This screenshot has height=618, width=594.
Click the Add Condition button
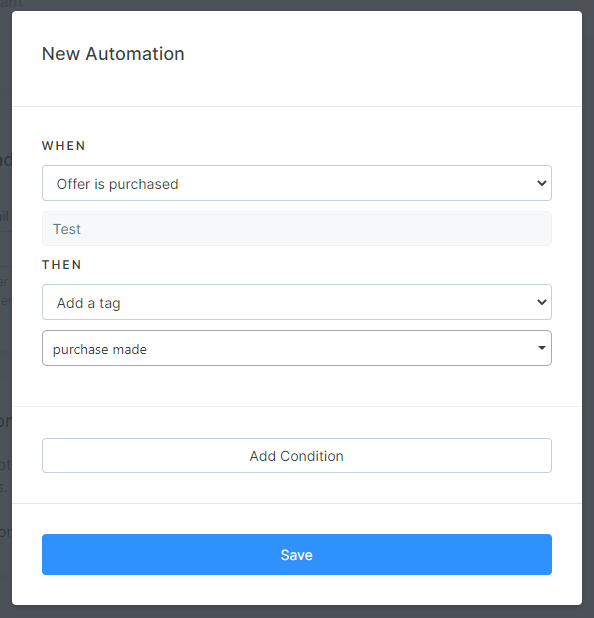[x=297, y=456]
